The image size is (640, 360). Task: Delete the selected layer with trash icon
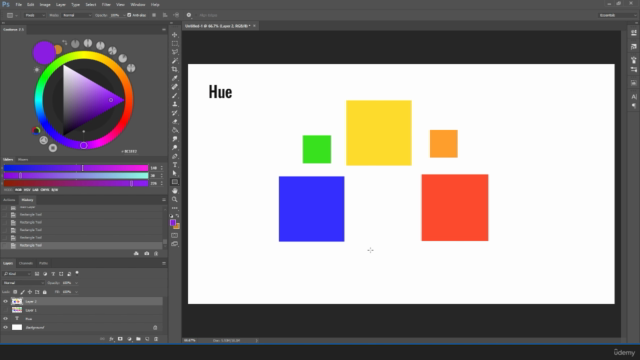156,339
